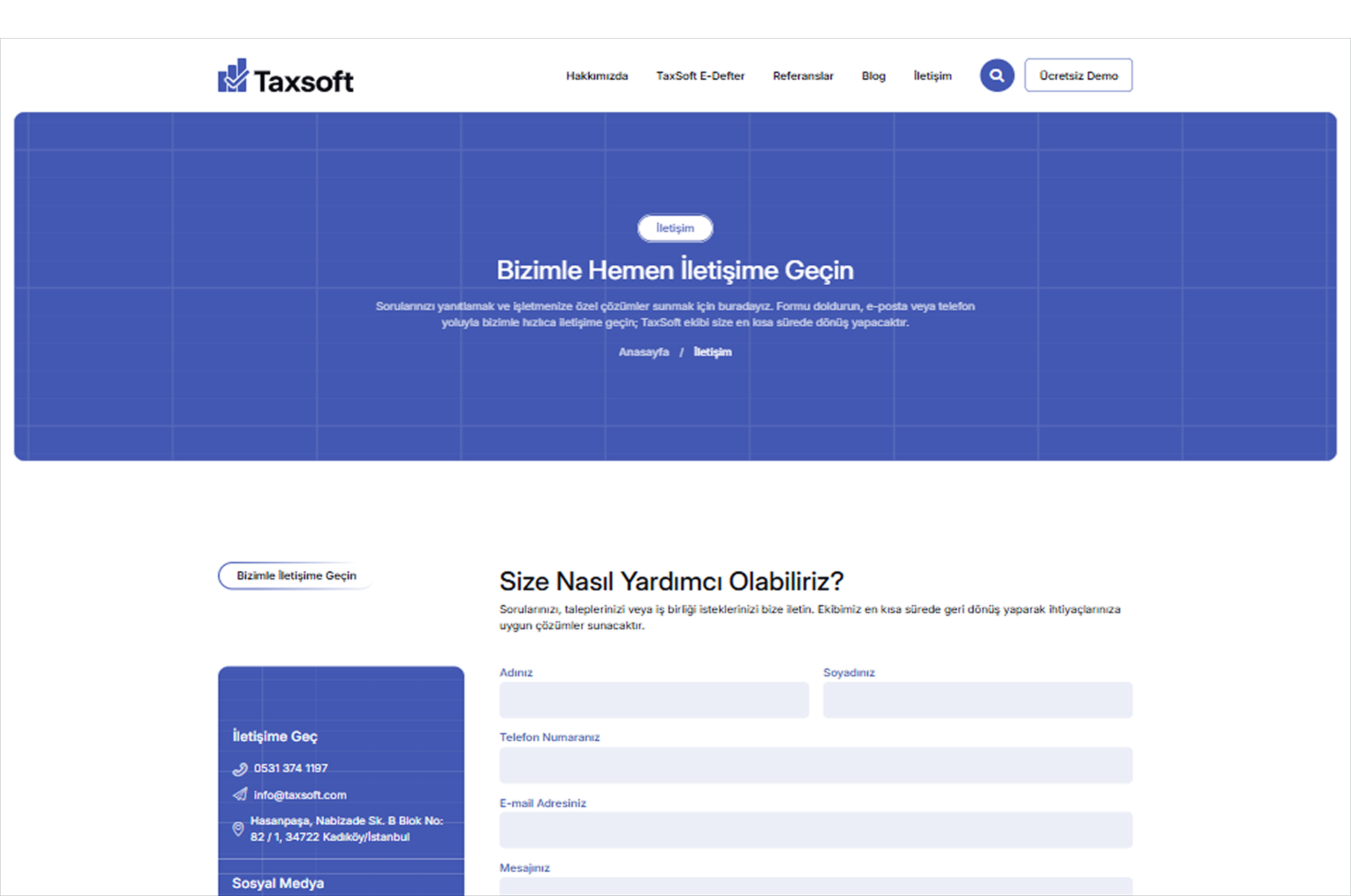
Task: Click the search icon in the navbar
Action: tap(996, 75)
